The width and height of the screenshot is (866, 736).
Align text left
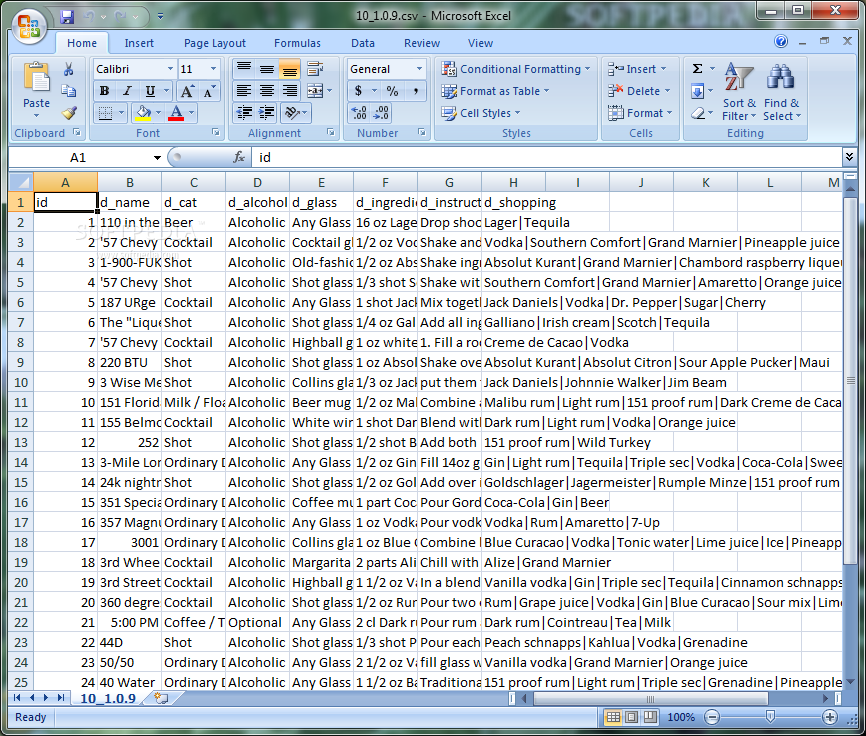tap(244, 91)
